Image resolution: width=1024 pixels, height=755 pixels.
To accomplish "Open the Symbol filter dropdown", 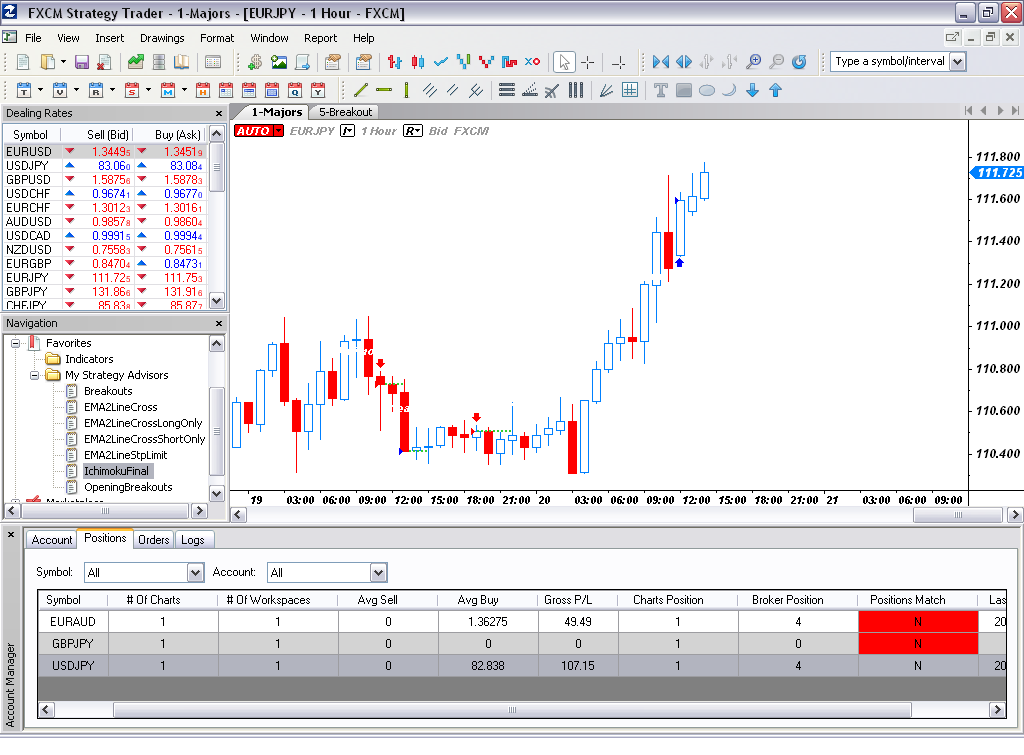I will click(196, 573).
